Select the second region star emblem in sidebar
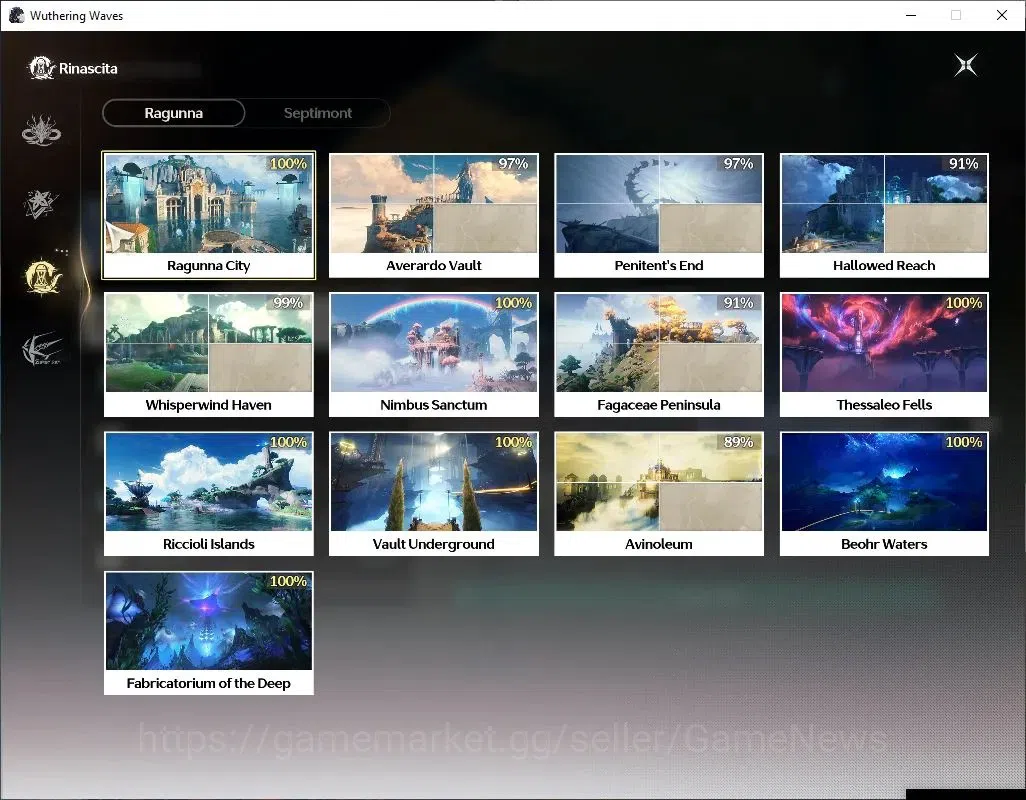The height and width of the screenshot is (800, 1026). click(41, 203)
